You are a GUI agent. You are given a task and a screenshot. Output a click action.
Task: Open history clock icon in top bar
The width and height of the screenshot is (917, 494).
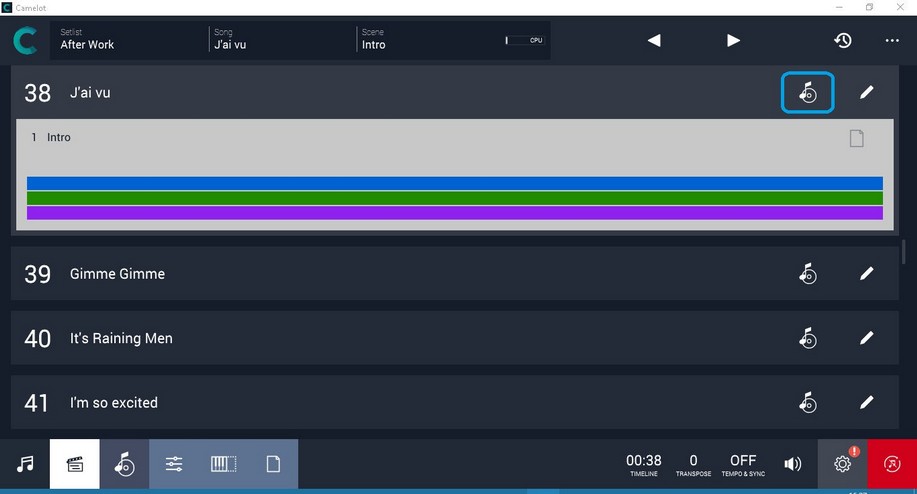click(843, 41)
